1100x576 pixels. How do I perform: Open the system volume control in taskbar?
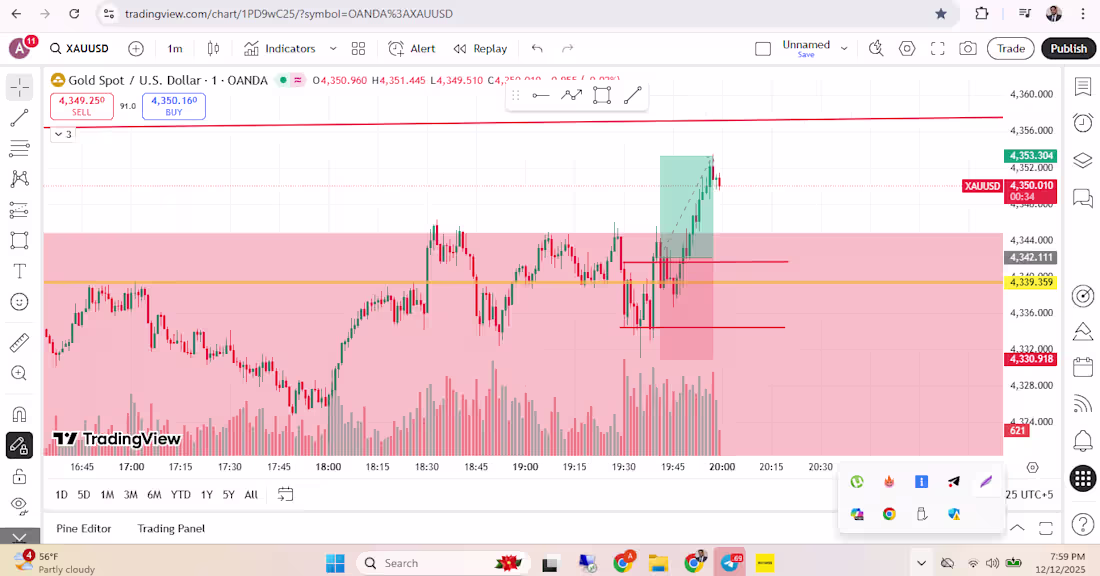pos(992,562)
